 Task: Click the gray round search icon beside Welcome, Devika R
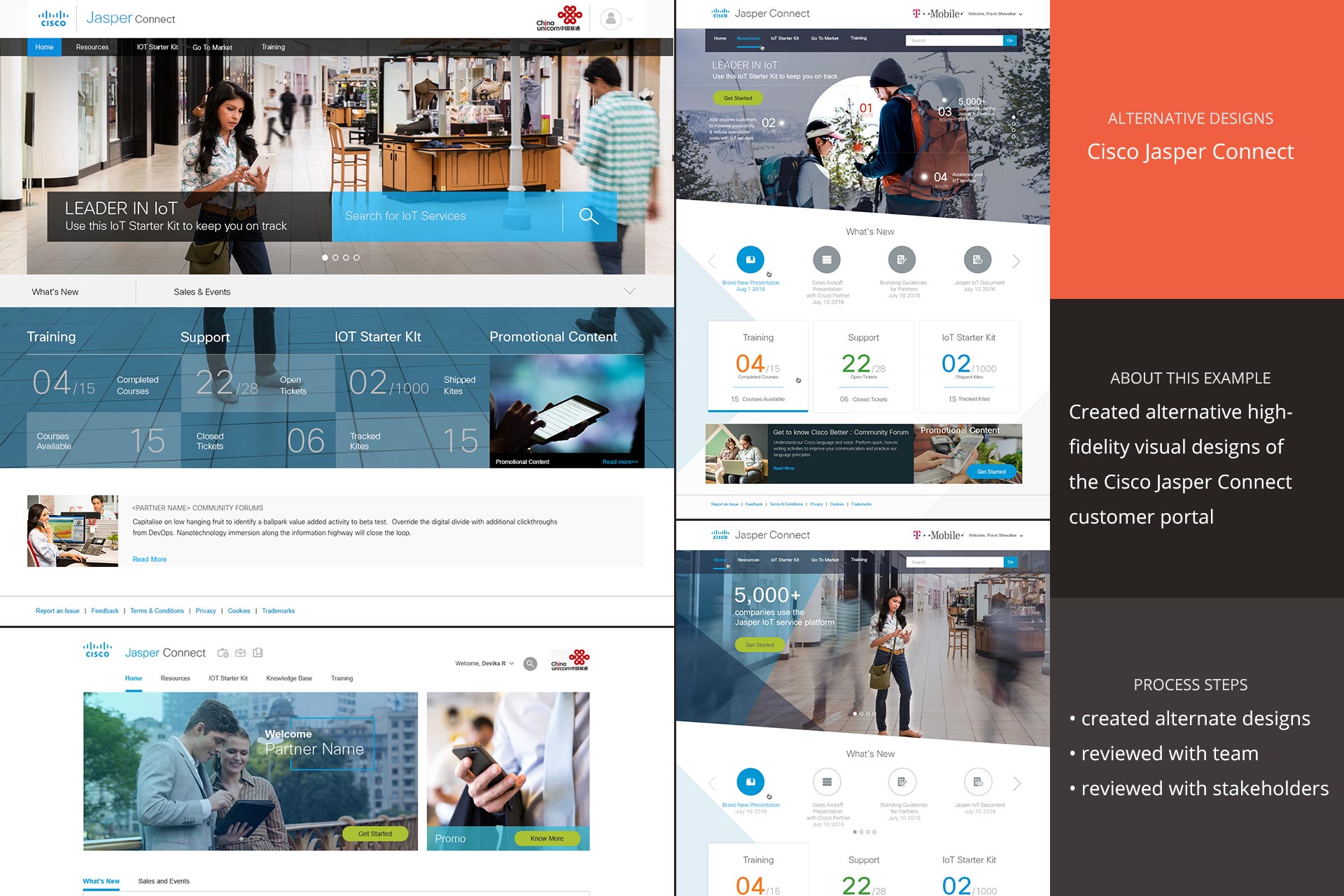coord(531,664)
